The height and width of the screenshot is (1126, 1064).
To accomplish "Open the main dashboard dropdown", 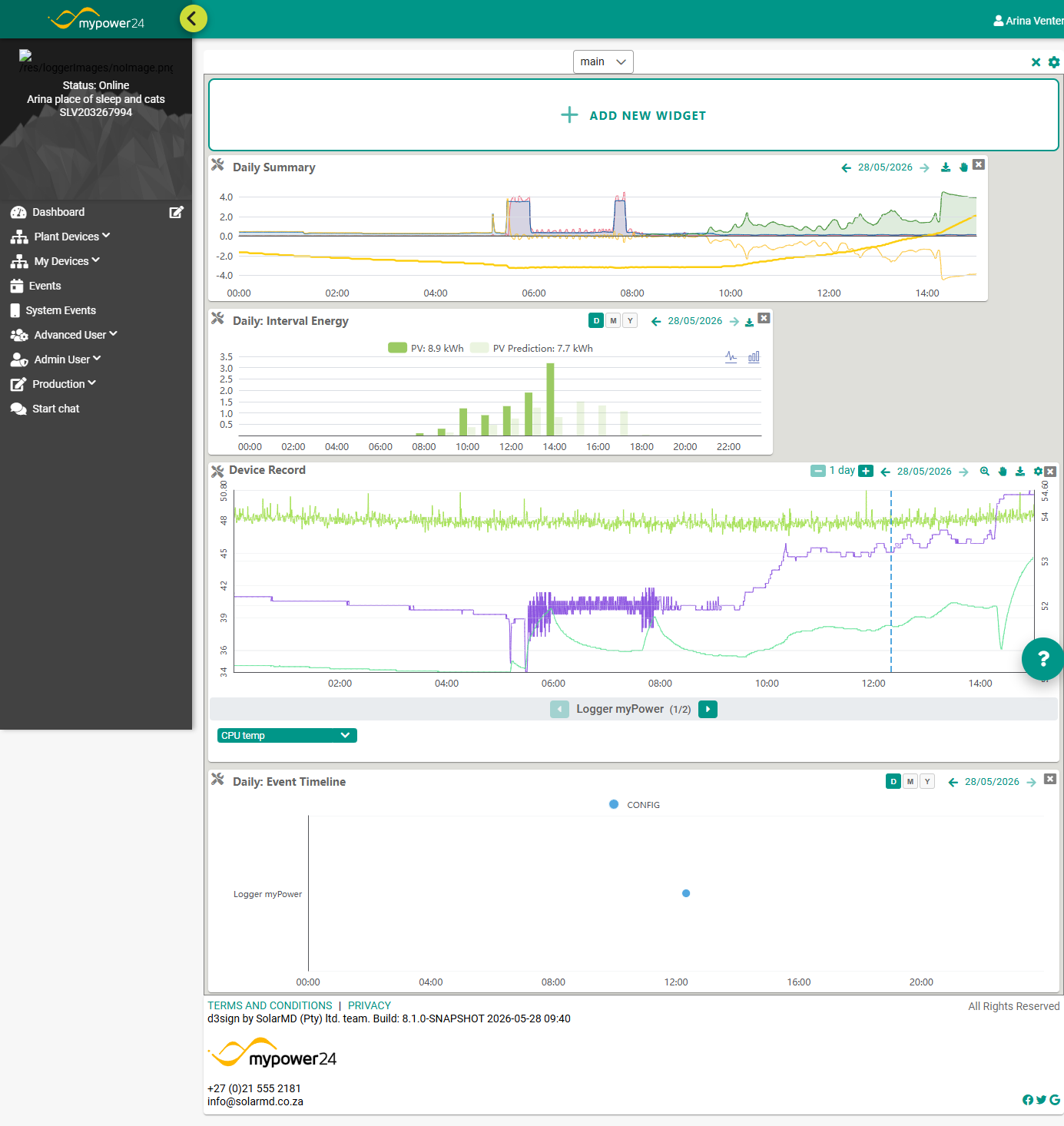I will pos(603,61).
